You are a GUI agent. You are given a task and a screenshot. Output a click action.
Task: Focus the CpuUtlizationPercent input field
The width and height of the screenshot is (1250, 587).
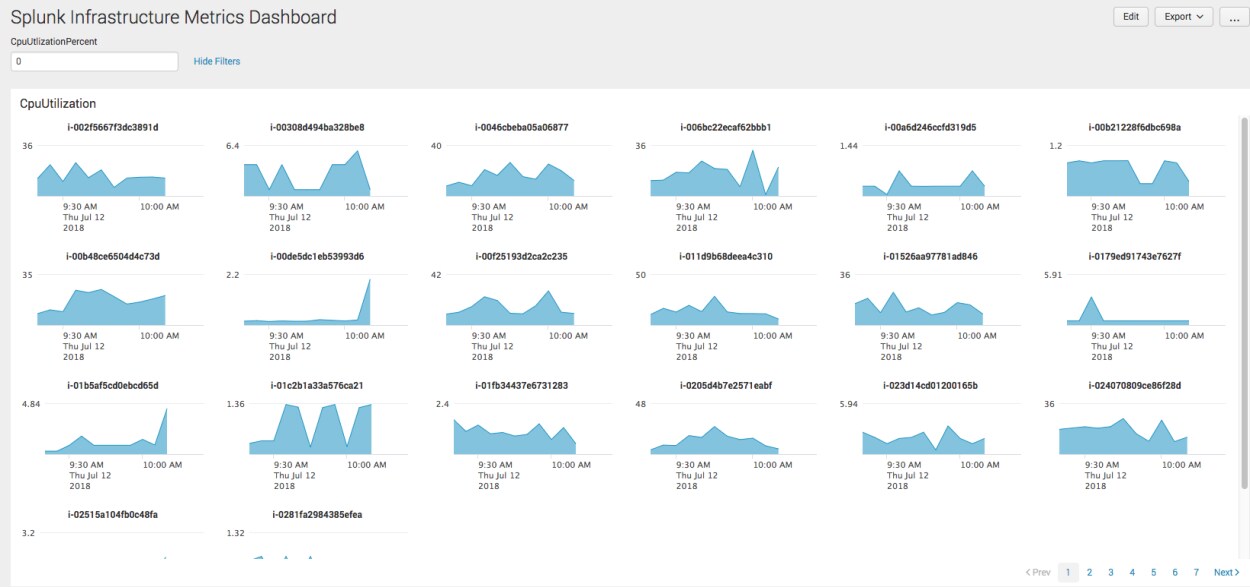coord(94,61)
